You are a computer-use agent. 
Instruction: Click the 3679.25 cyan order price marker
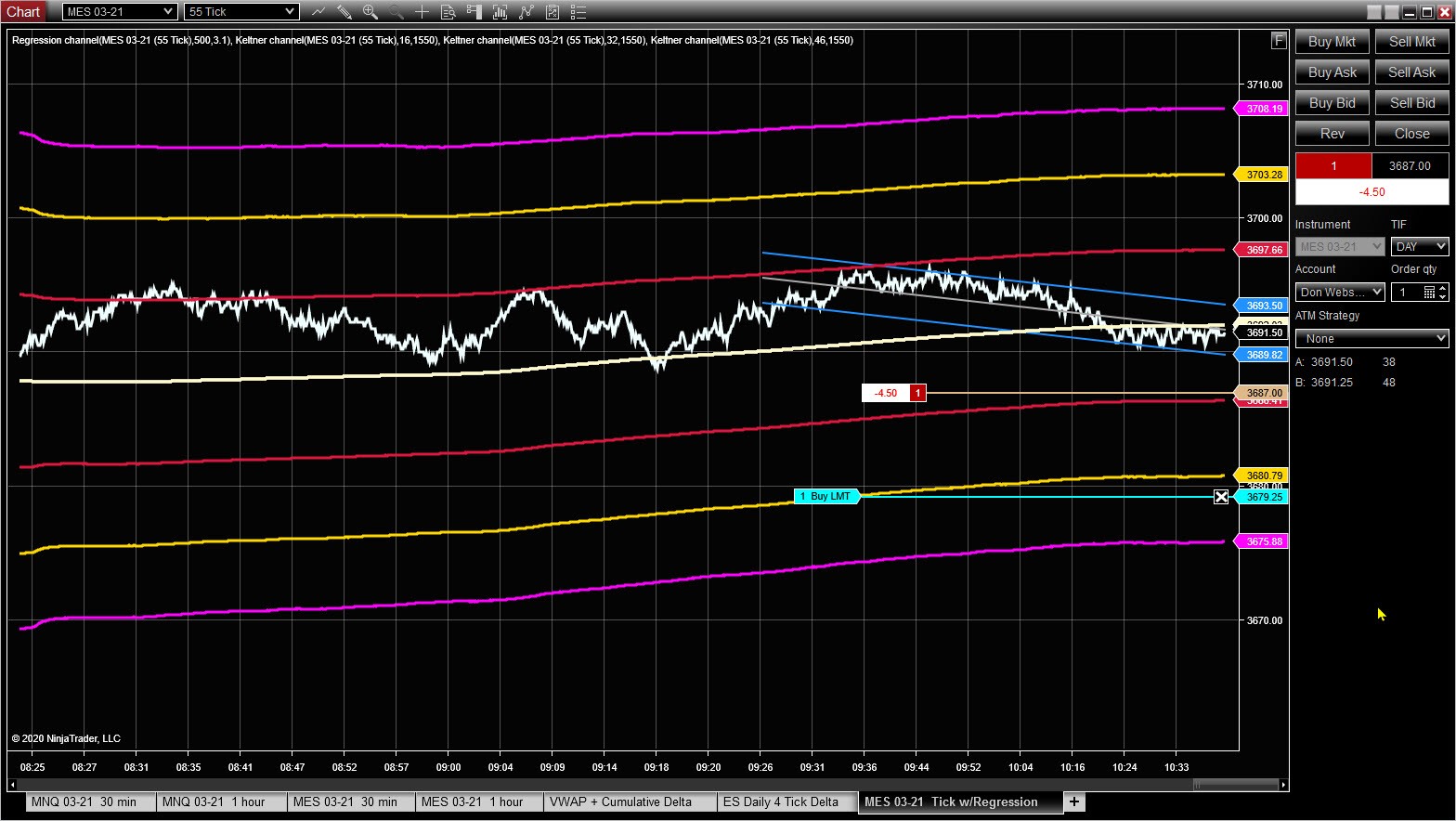pos(1263,497)
